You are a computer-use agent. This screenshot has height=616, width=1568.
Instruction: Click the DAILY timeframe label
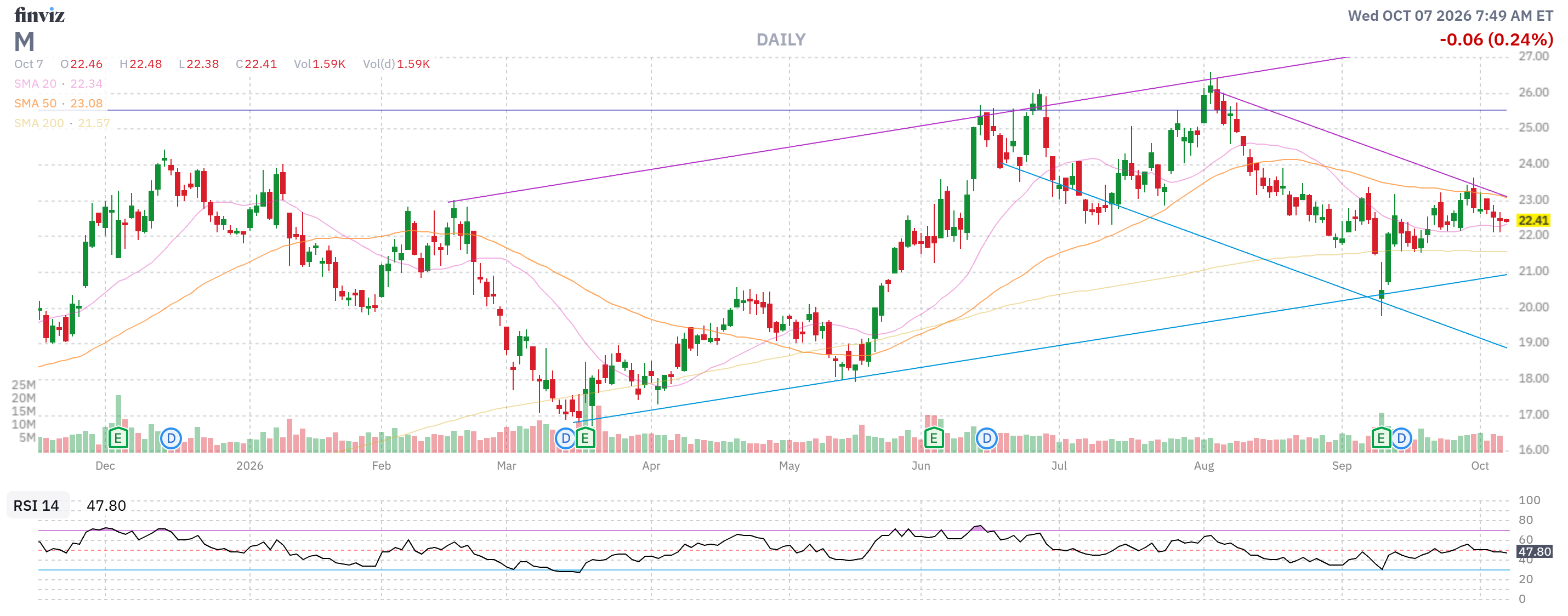(781, 39)
